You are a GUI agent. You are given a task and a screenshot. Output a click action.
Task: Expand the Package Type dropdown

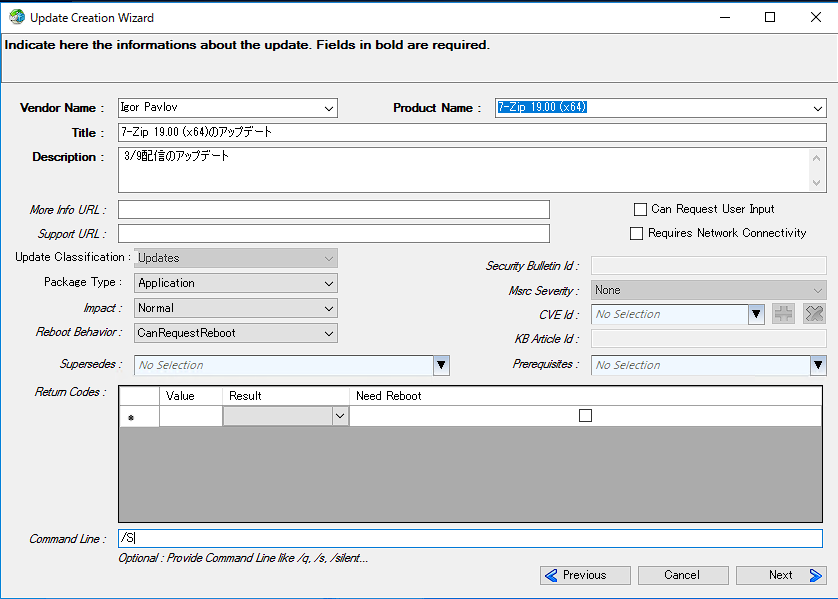(329, 284)
